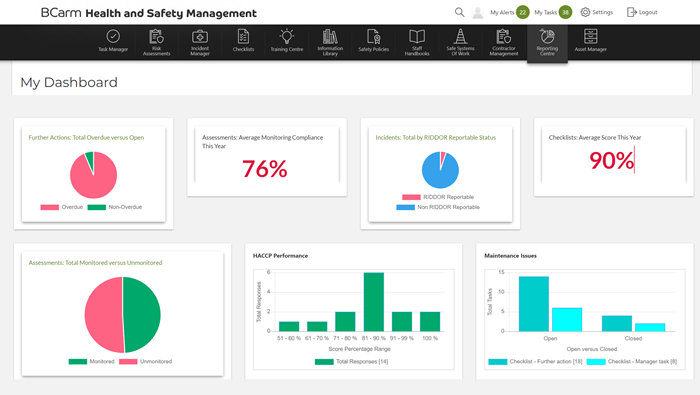700x395 pixels.
Task: Click the tallest Open Further action bar
Action: (533, 304)
